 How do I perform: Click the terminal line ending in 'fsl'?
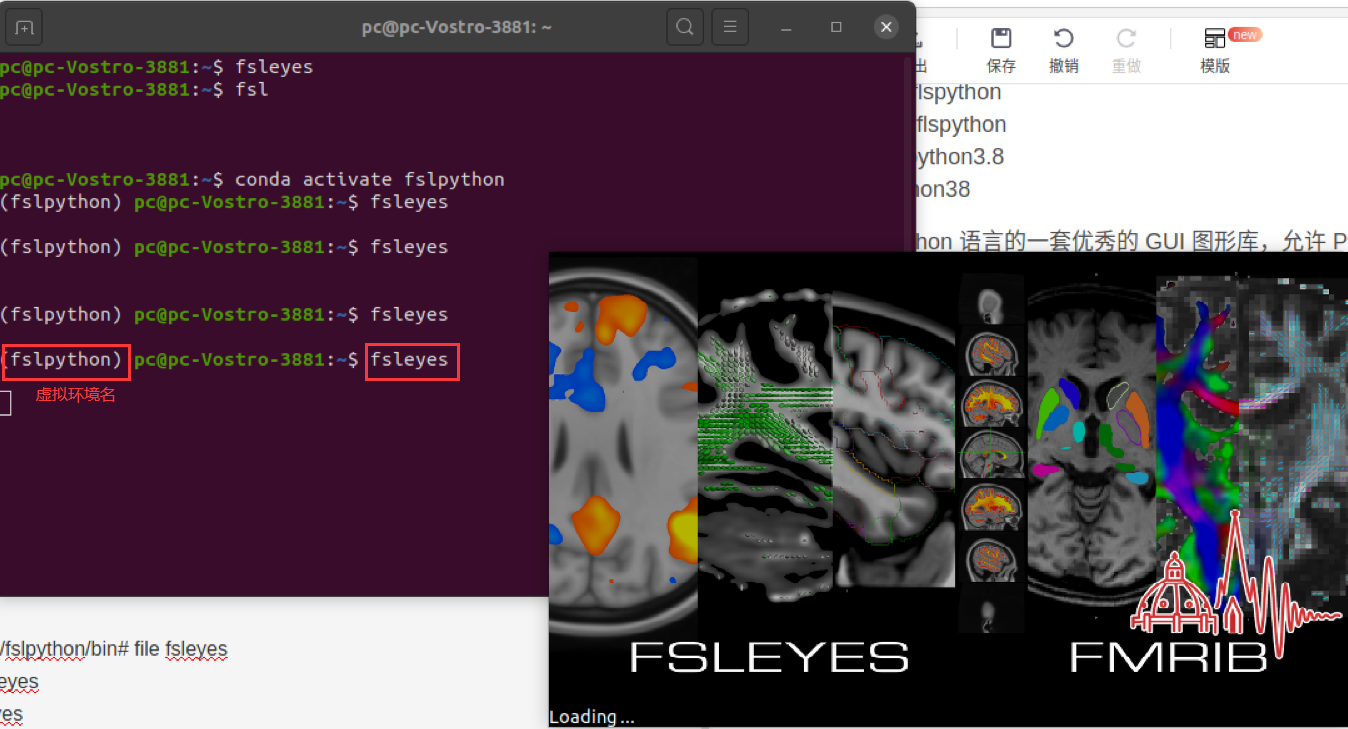[x=134, y=90]
